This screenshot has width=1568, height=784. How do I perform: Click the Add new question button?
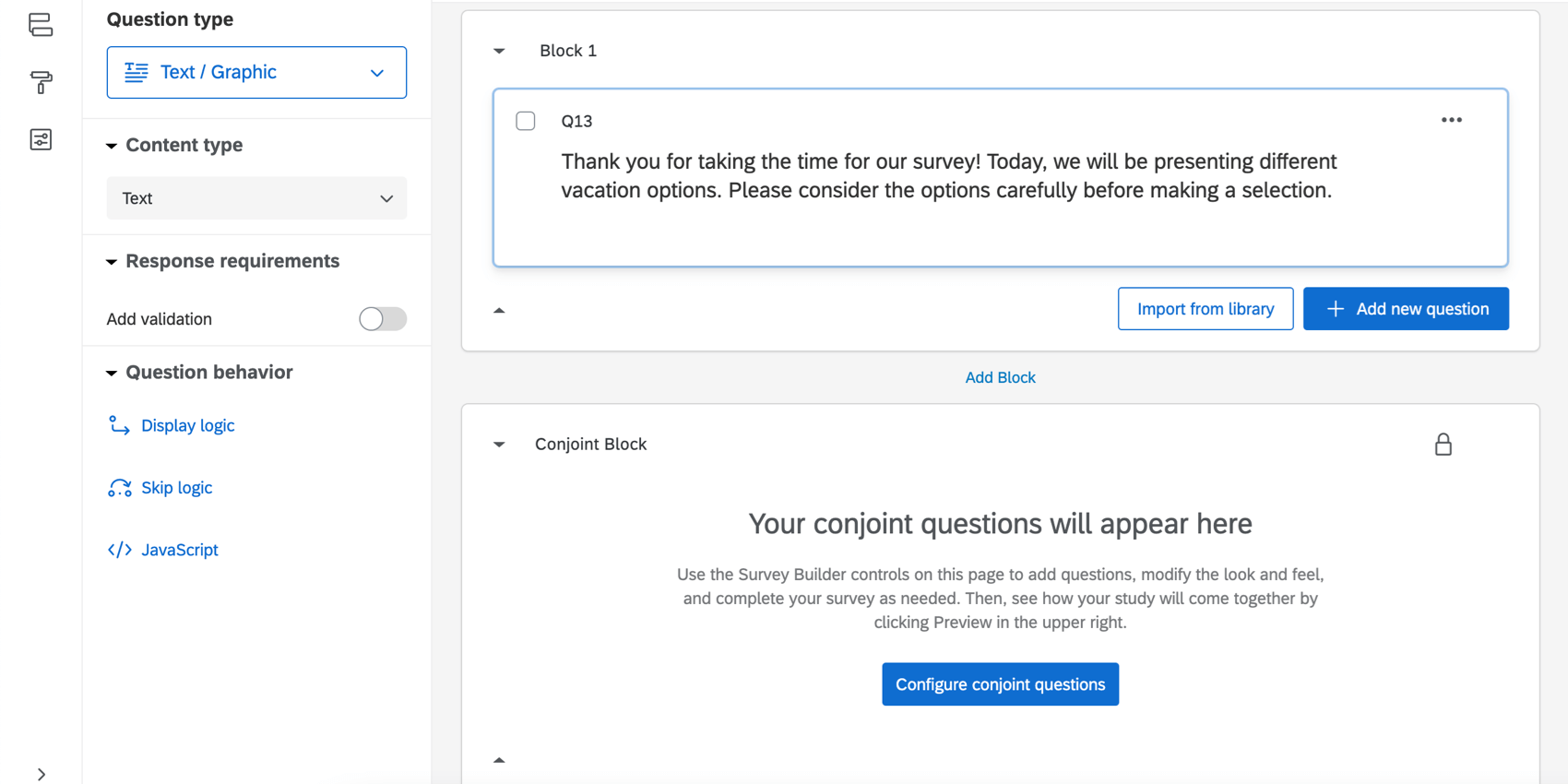(x=1405, y=309)
